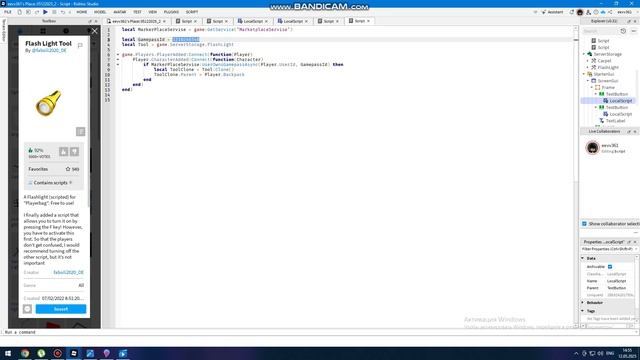Click the Explorer search field
This screenshot has width=640, height=360.
coord(600,31)
